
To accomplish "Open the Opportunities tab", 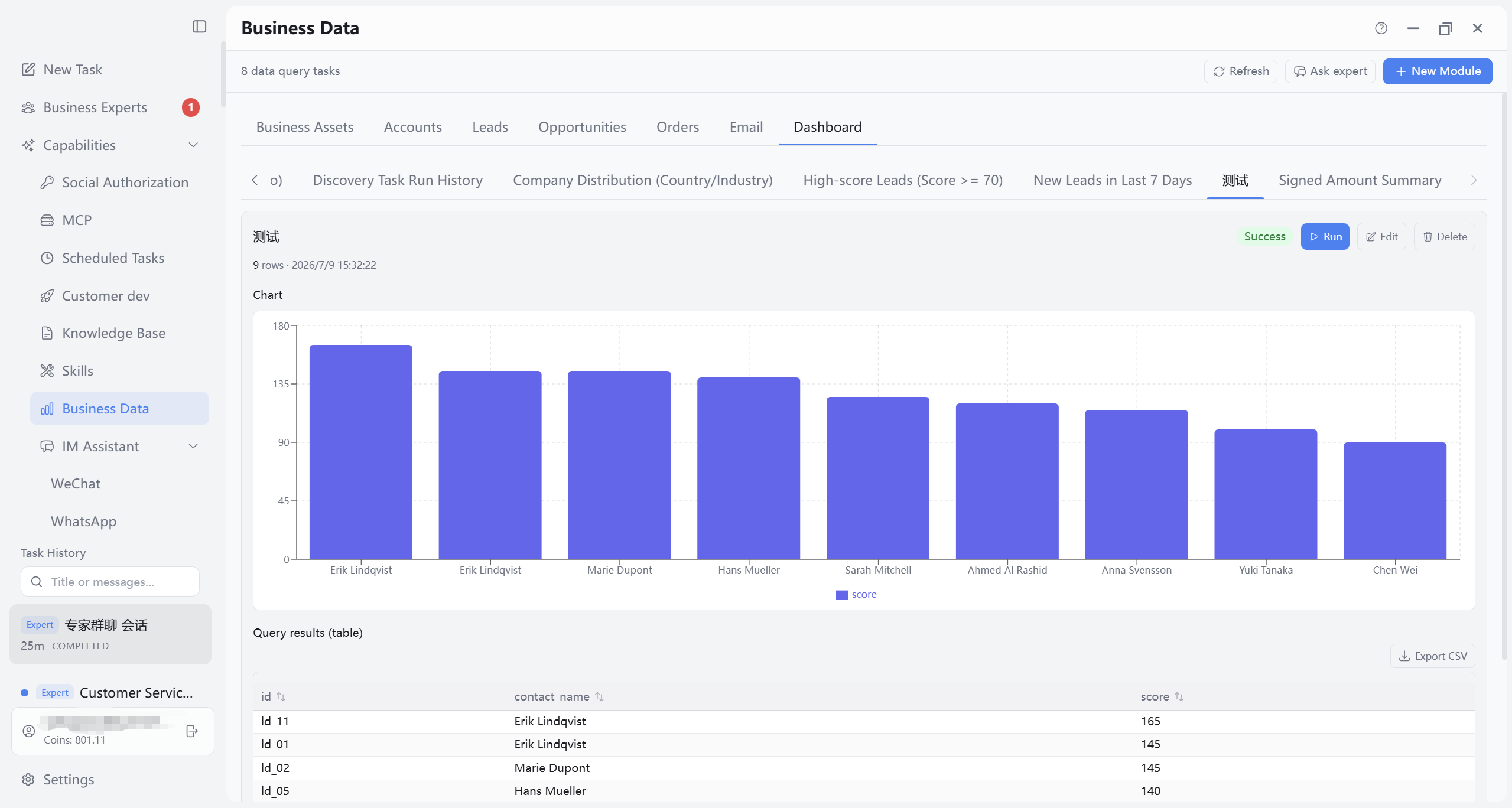I will point(582,127).
